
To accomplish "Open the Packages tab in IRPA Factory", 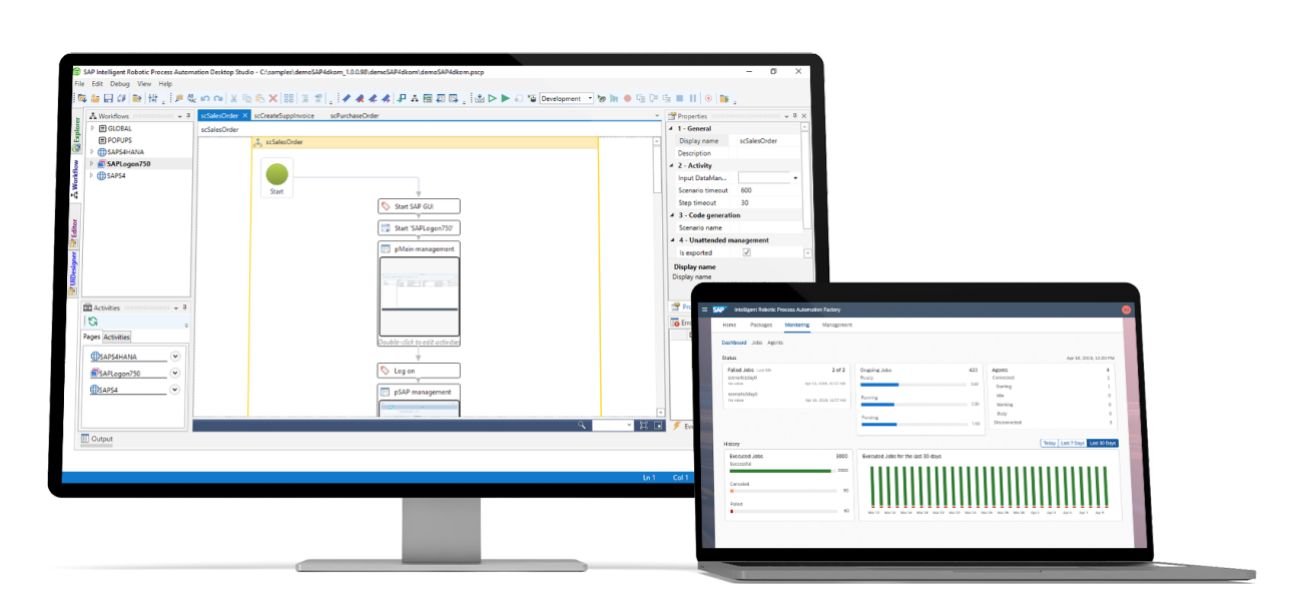I will click(761, 326).
